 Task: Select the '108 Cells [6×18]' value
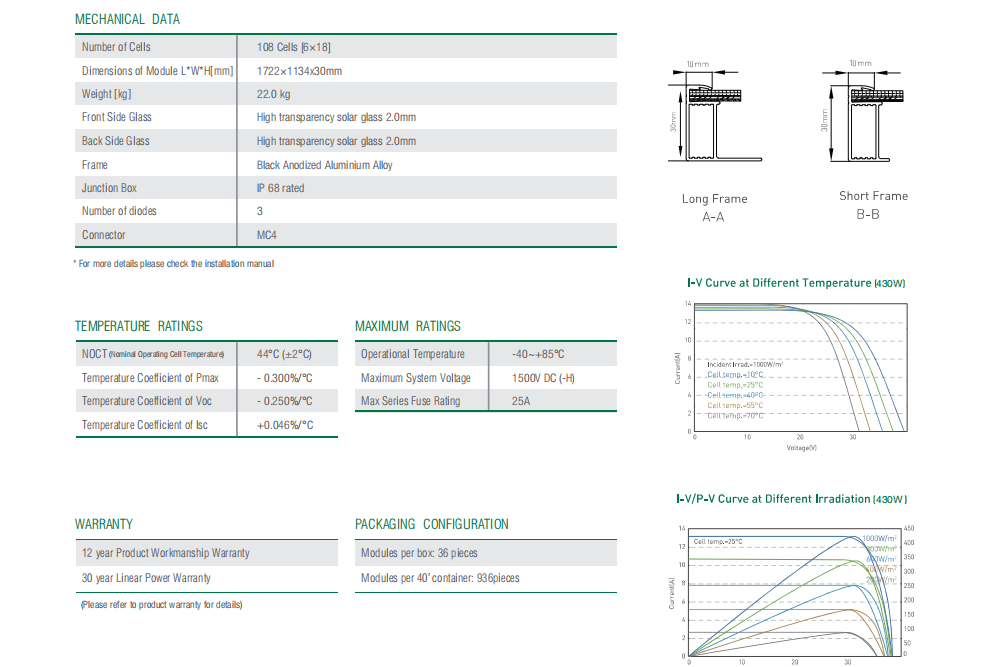[293, 47]
